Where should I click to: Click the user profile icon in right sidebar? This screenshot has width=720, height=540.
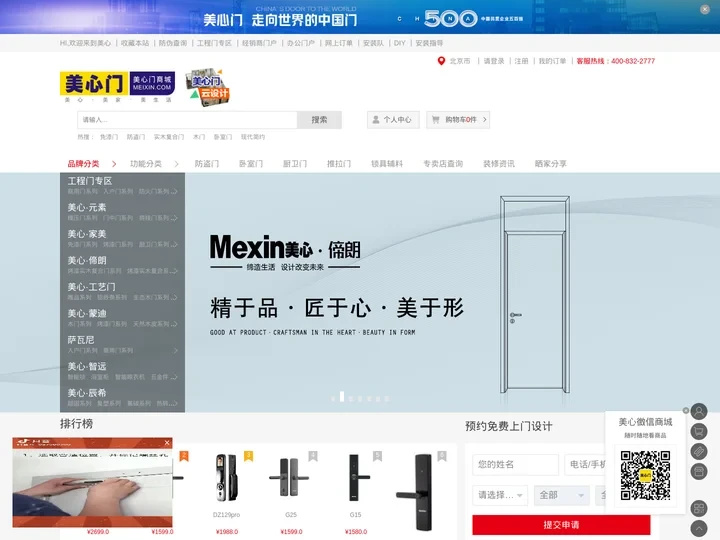pyautogui.click(x=699, y=411)
